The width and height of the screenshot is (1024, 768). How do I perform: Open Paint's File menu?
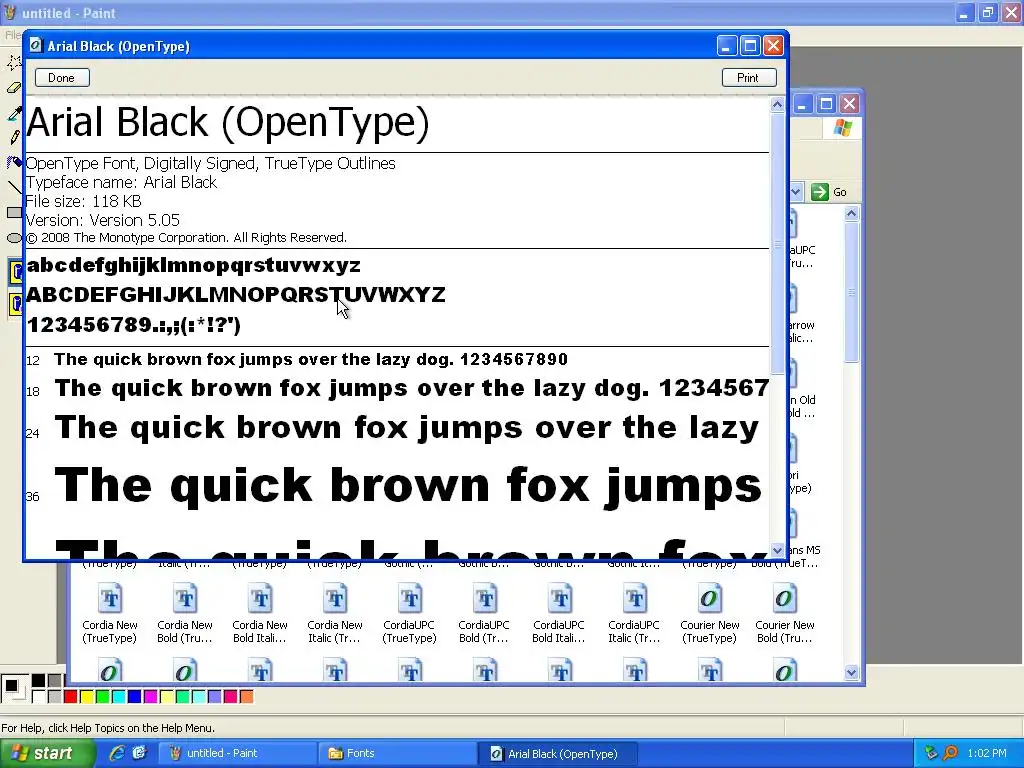click(12, 35)
